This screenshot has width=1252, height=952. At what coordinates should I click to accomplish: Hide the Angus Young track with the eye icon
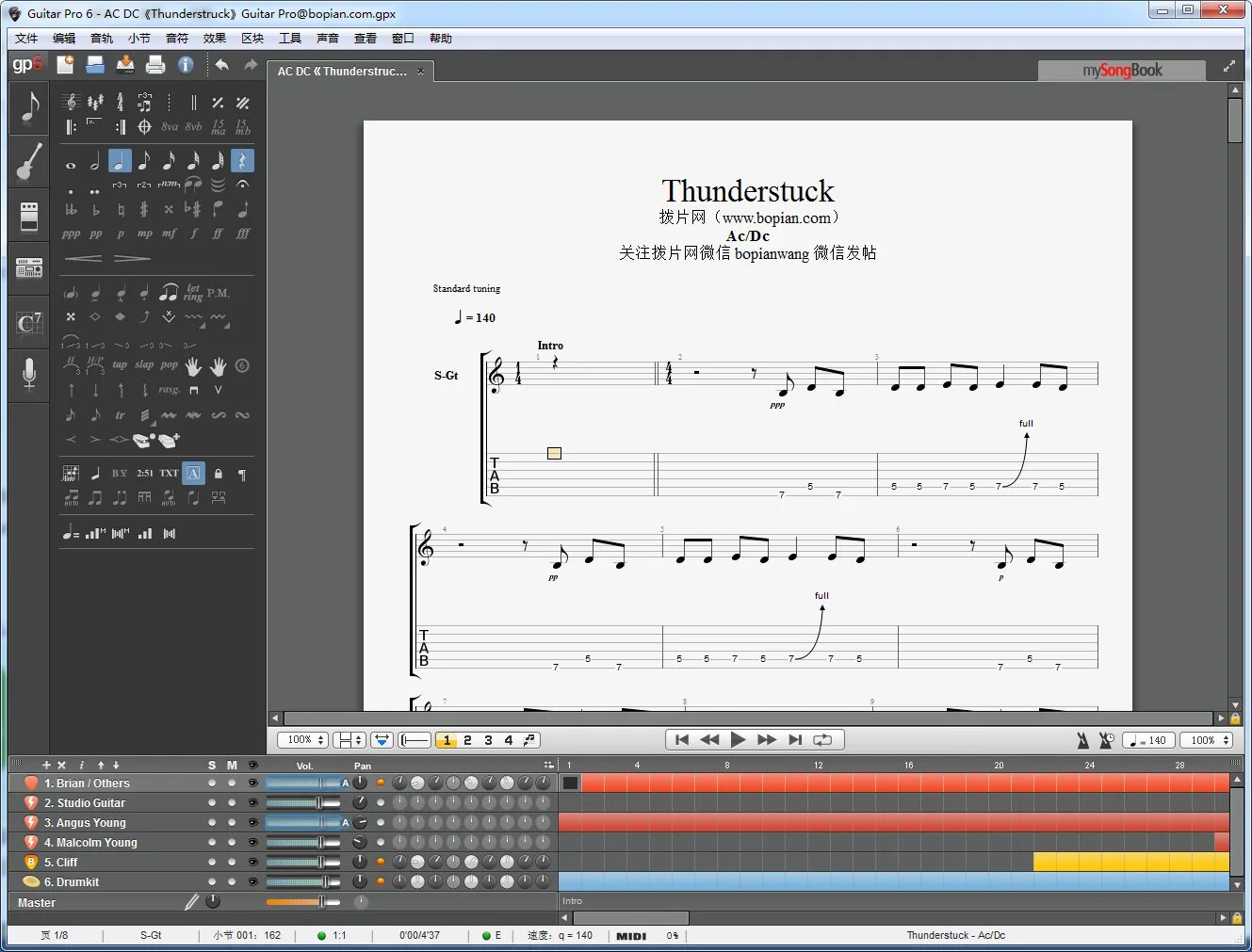252,823
